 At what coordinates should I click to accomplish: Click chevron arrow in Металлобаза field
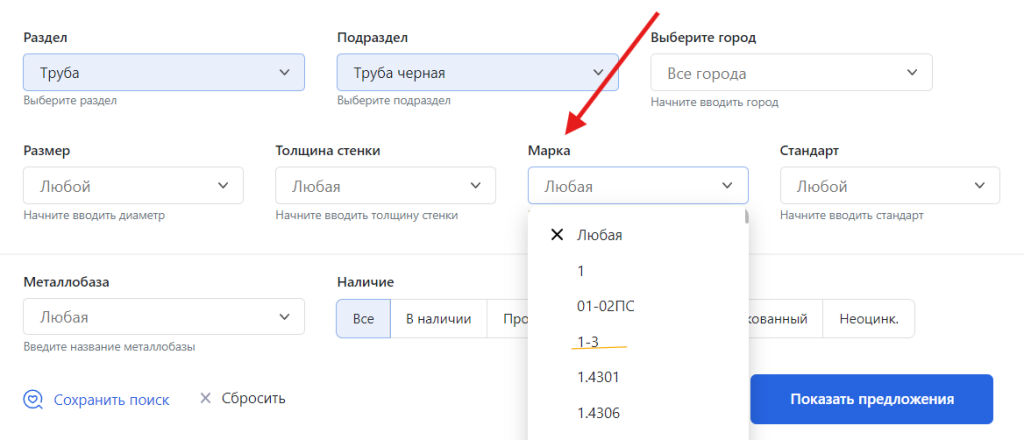click(283, 317)
